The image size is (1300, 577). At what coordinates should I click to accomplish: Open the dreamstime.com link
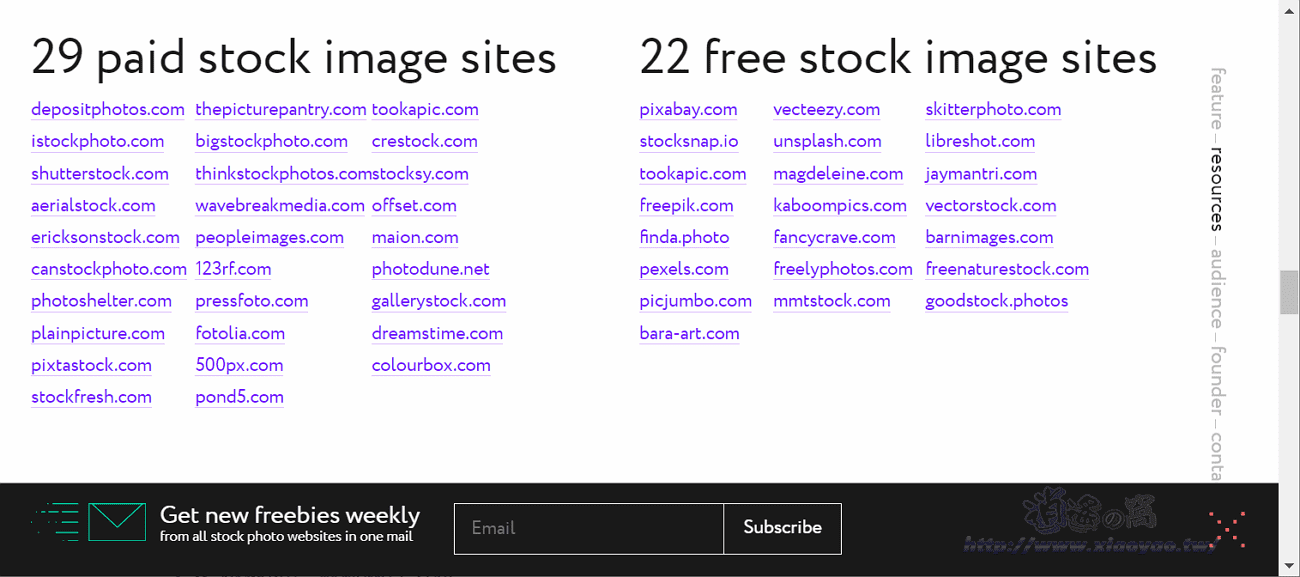(x=437, y=334)
